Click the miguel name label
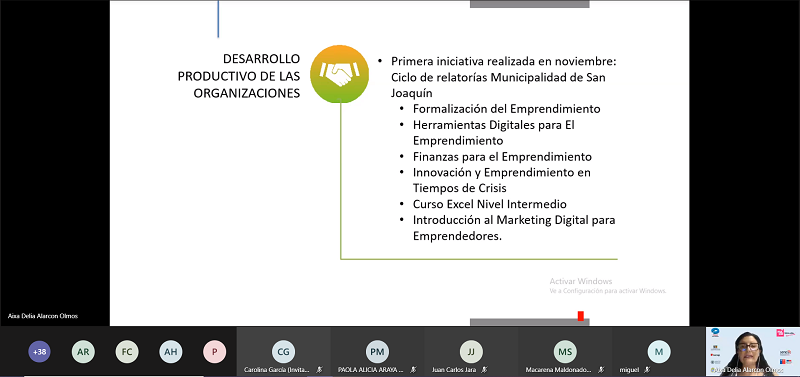Screen dimensions: 800x377 (x=630, y=370)
